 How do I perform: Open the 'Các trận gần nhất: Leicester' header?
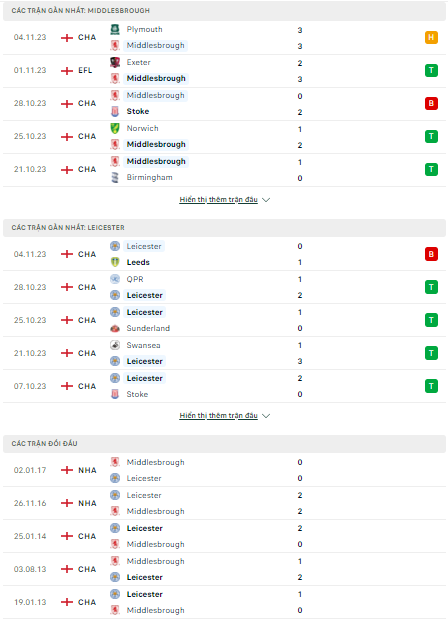(224, 228)
